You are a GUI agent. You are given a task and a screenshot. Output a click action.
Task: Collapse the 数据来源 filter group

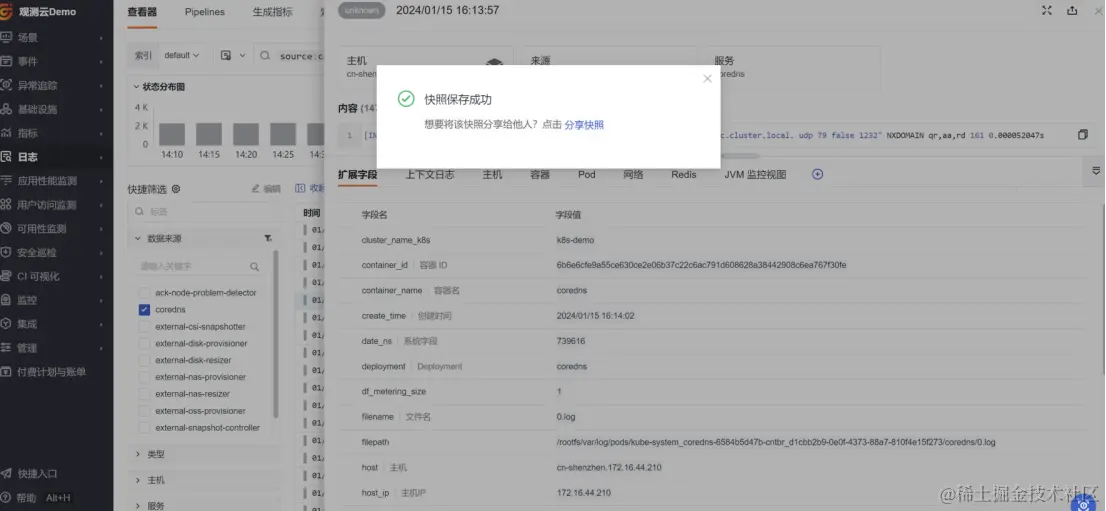(138, 239)
